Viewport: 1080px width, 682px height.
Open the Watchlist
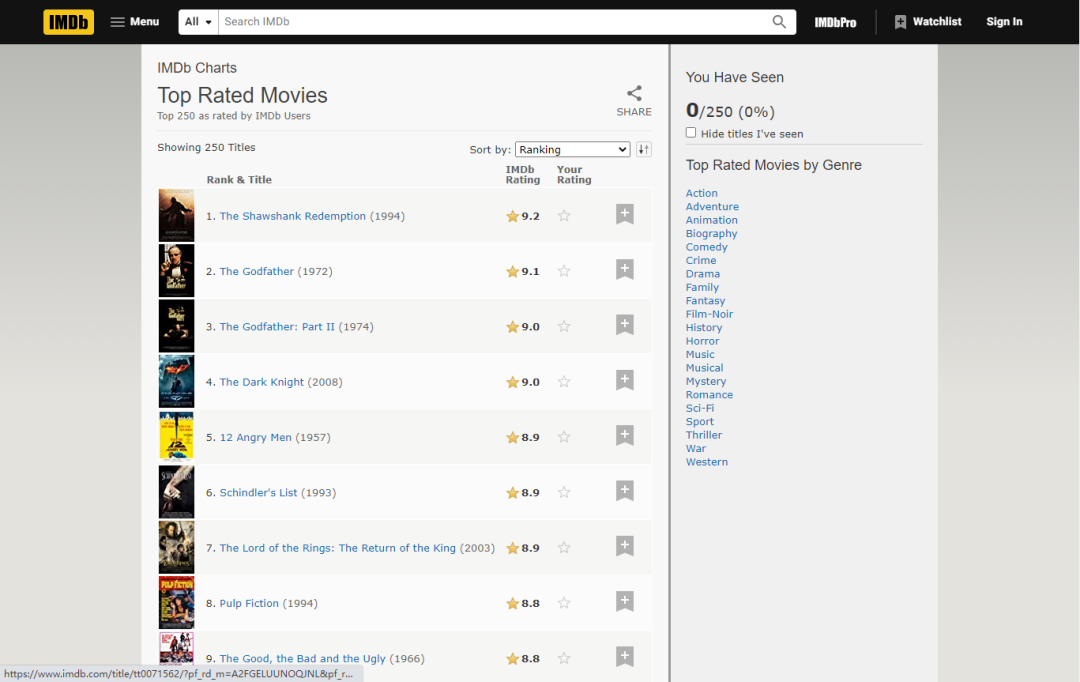point(928,22)
